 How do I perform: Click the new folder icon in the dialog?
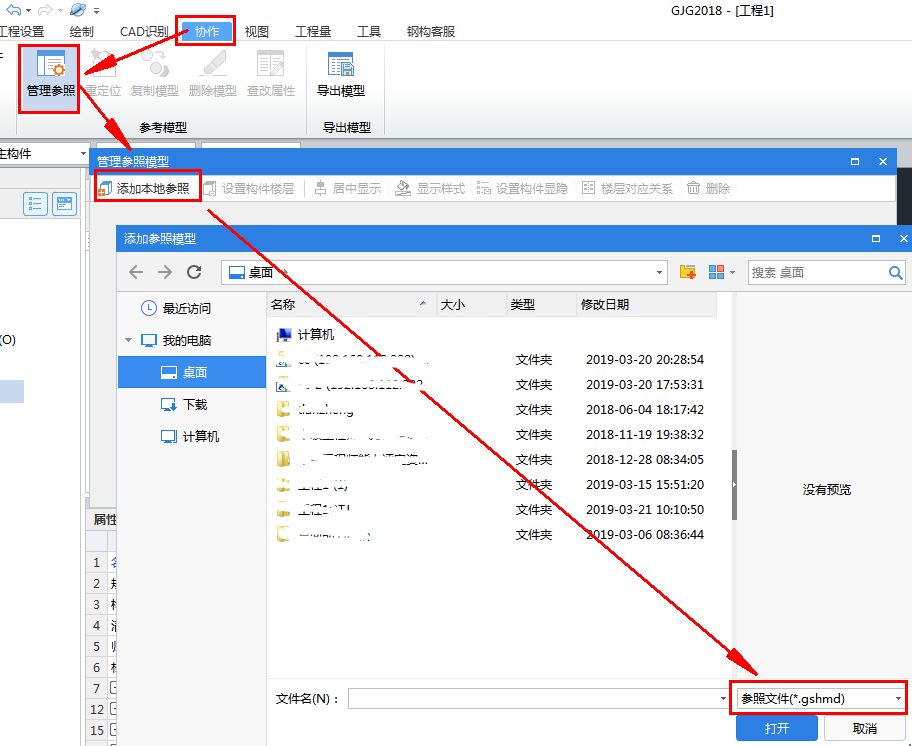coord(687,272)
